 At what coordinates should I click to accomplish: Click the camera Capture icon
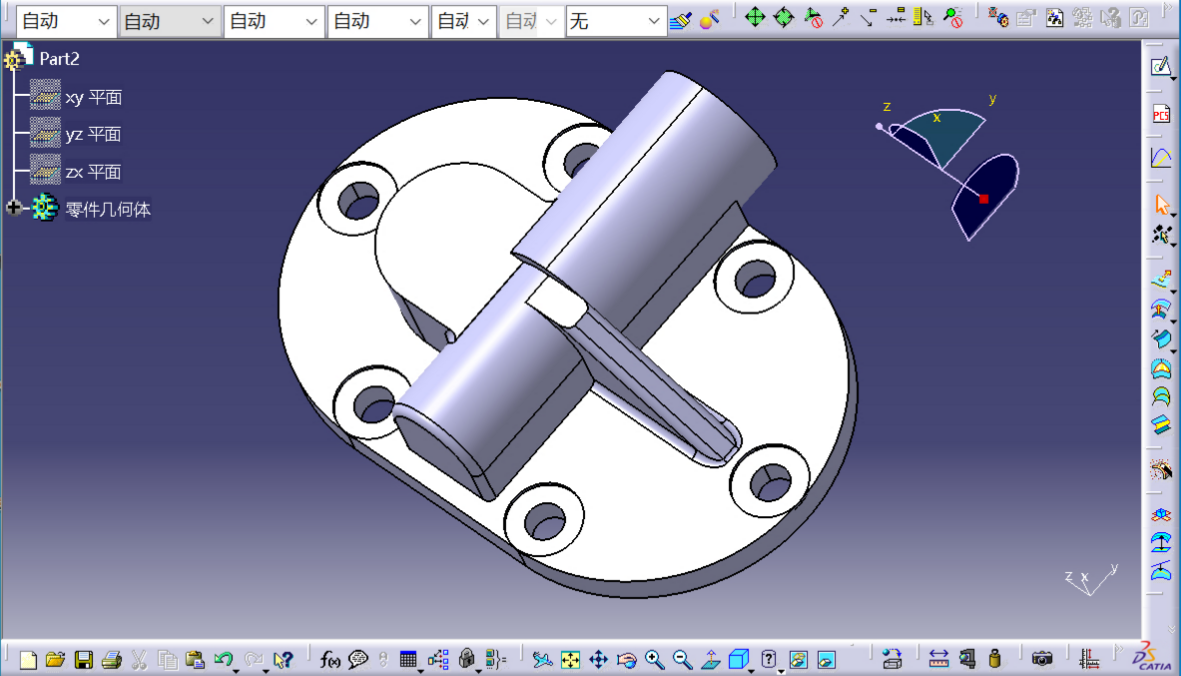tap(1042, 659)
